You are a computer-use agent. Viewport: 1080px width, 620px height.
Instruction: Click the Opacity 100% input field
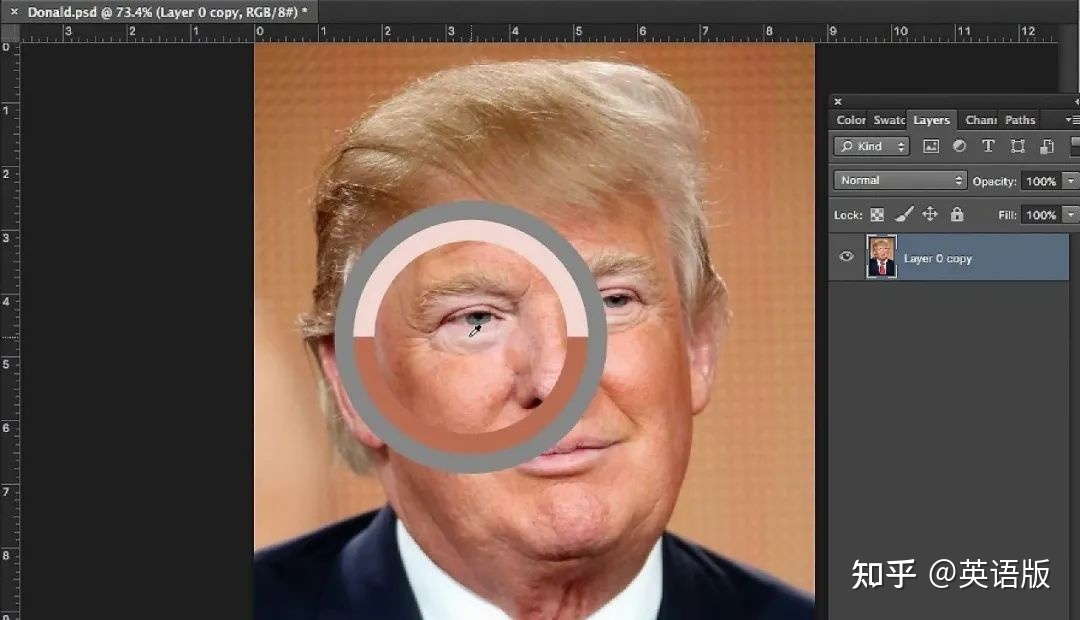coord(1040,181)
